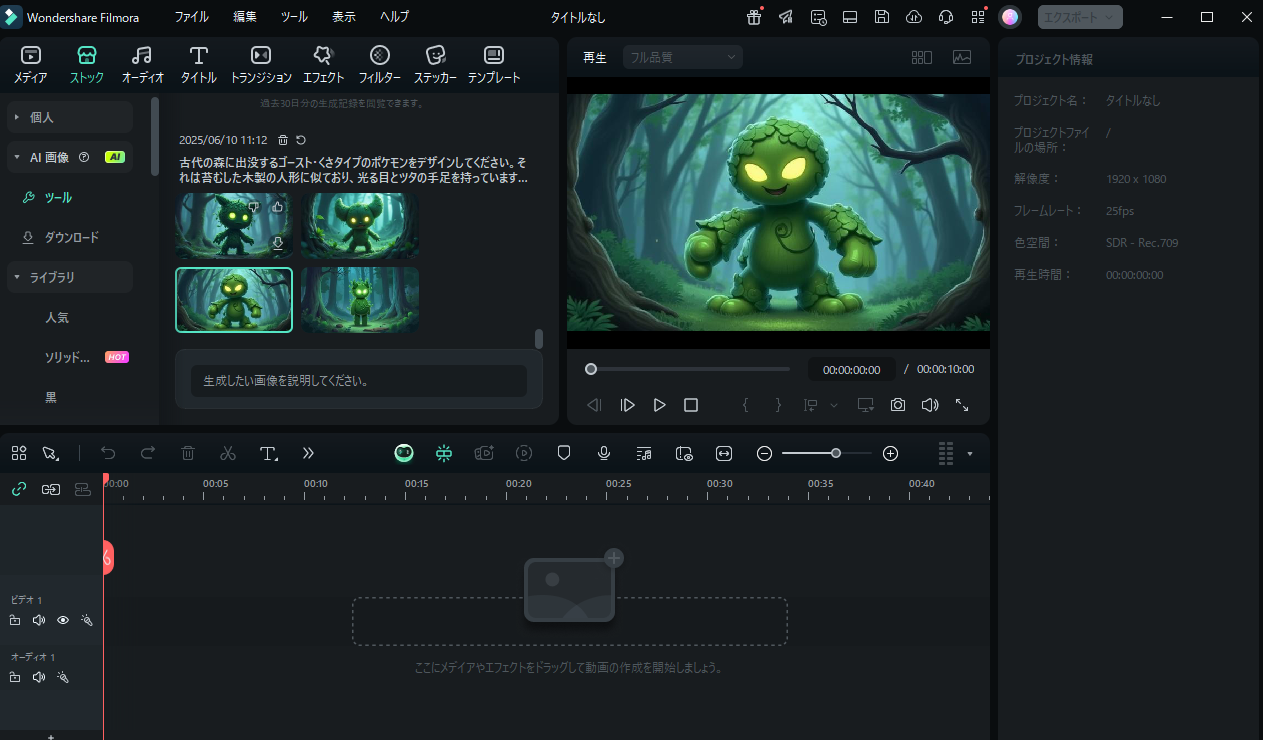Delete the 2025/06/10 generation record

click(x=283, y=140)
